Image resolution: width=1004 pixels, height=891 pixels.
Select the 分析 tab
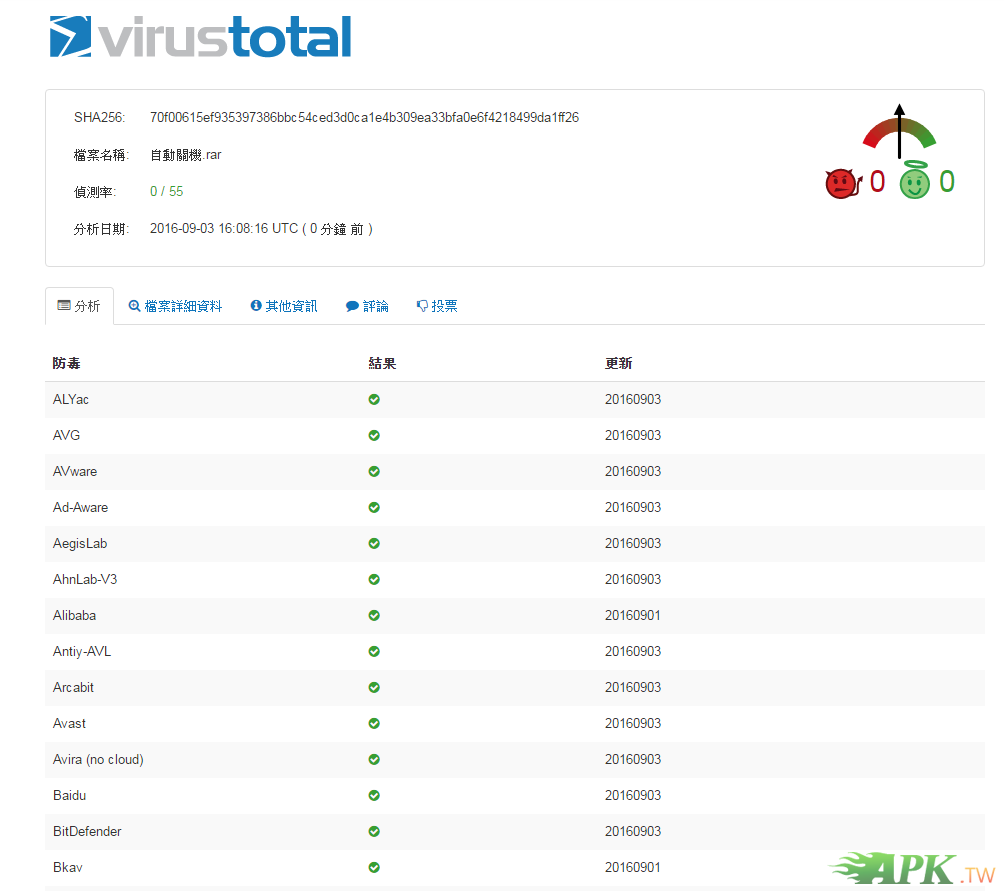pyautogui.click(x=79, y=306)
